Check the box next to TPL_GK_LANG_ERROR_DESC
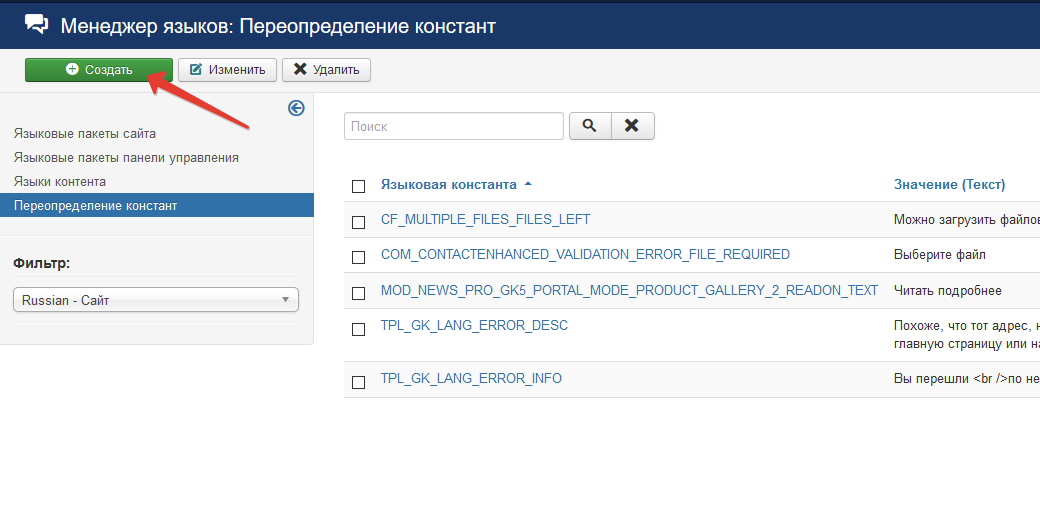Viewport: 1040px width, 507px height. tap(359, 329)
